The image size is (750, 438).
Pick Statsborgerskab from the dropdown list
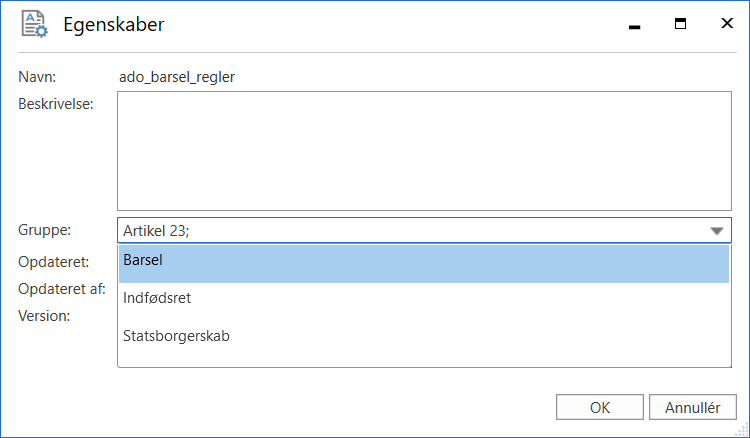tap(423, 336)
